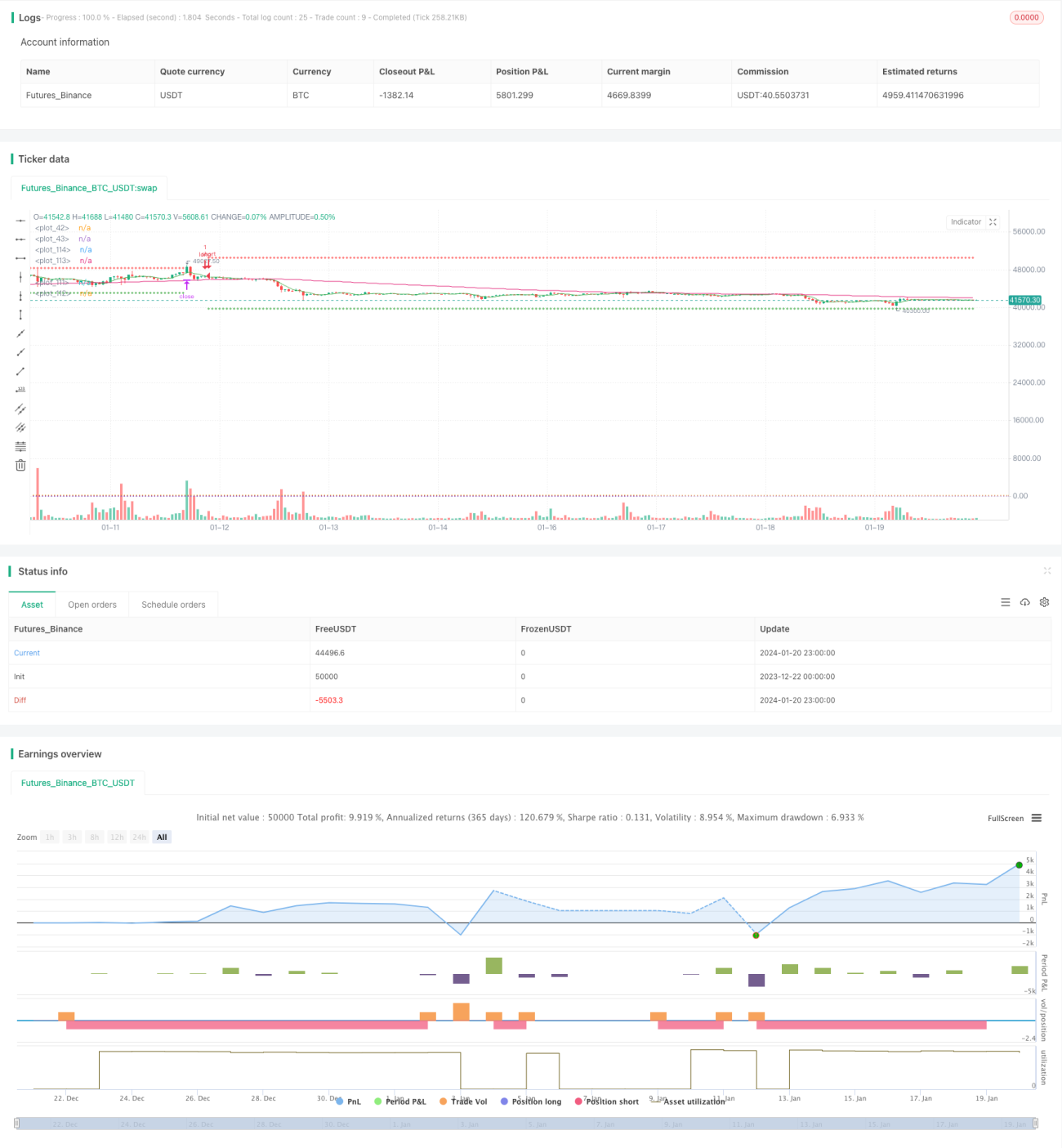The height and width of the screenshot is (1148, 1062).
Task: Select the price line tool labeled 123
Action: [20, 390]
